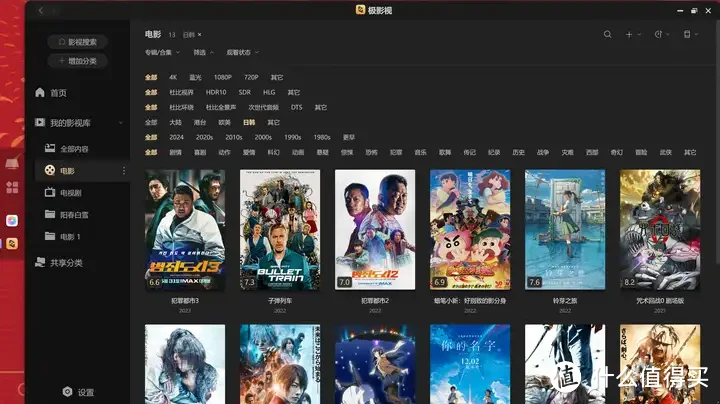Click the plus add icon in toolbar
The image size is (720, 404).
(x=630, y=34)
